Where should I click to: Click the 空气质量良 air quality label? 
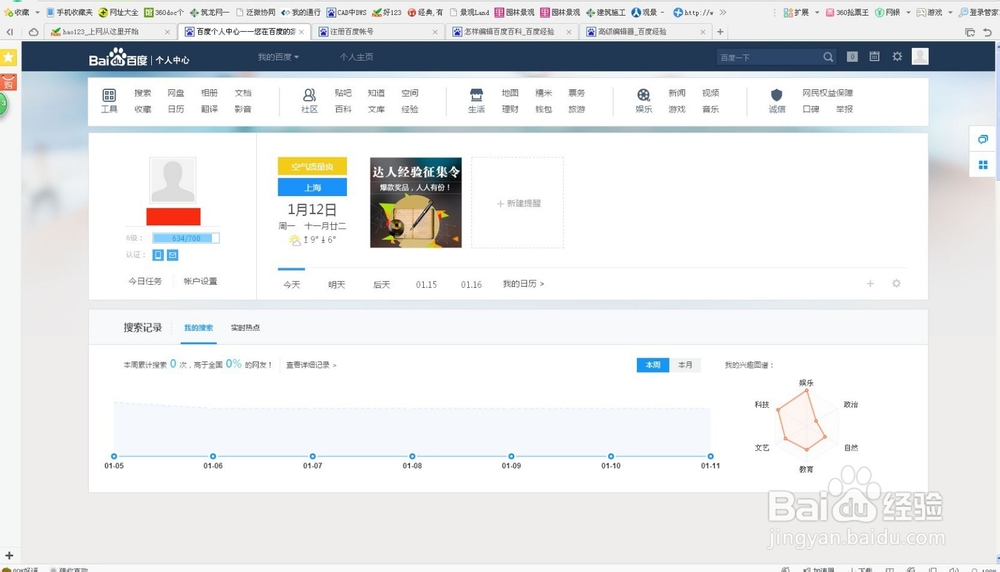point(312,166)
